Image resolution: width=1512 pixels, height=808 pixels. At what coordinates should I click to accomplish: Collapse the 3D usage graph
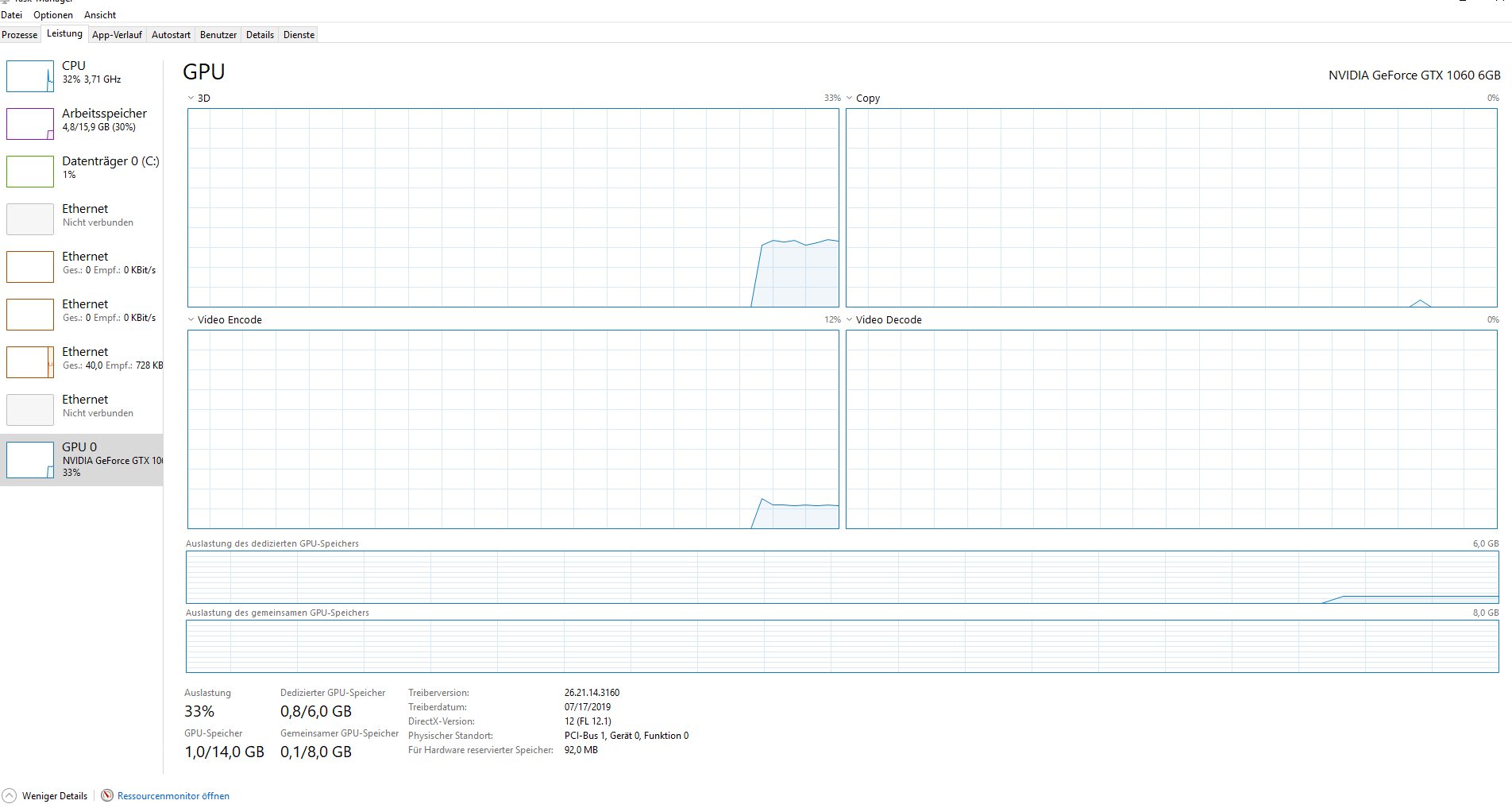click(190, 97)
